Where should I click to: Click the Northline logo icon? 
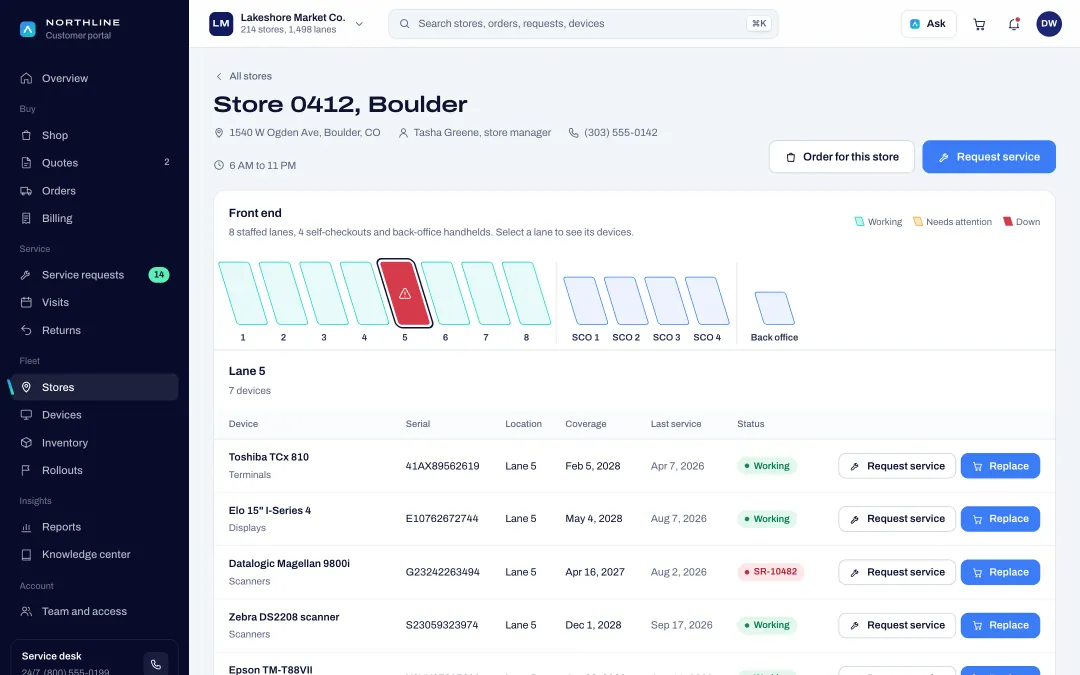click(28, 29)
